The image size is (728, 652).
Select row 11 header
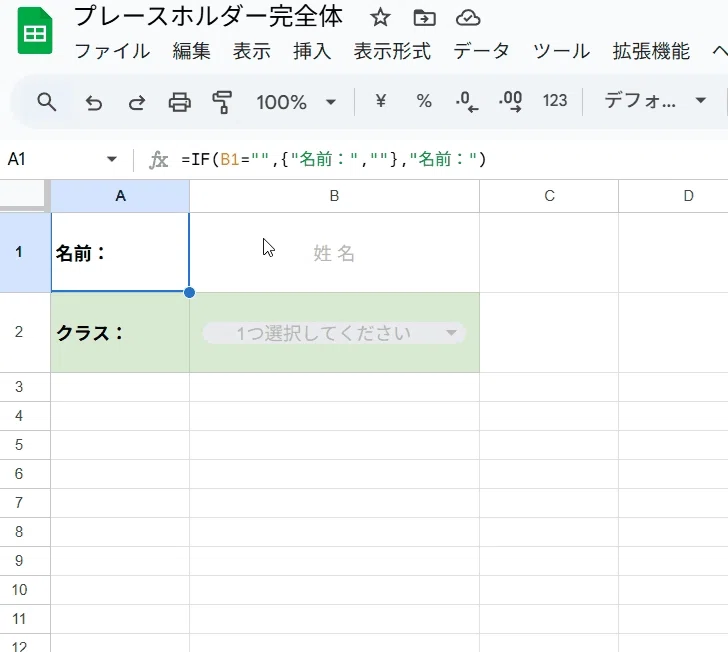pos(25,619)
